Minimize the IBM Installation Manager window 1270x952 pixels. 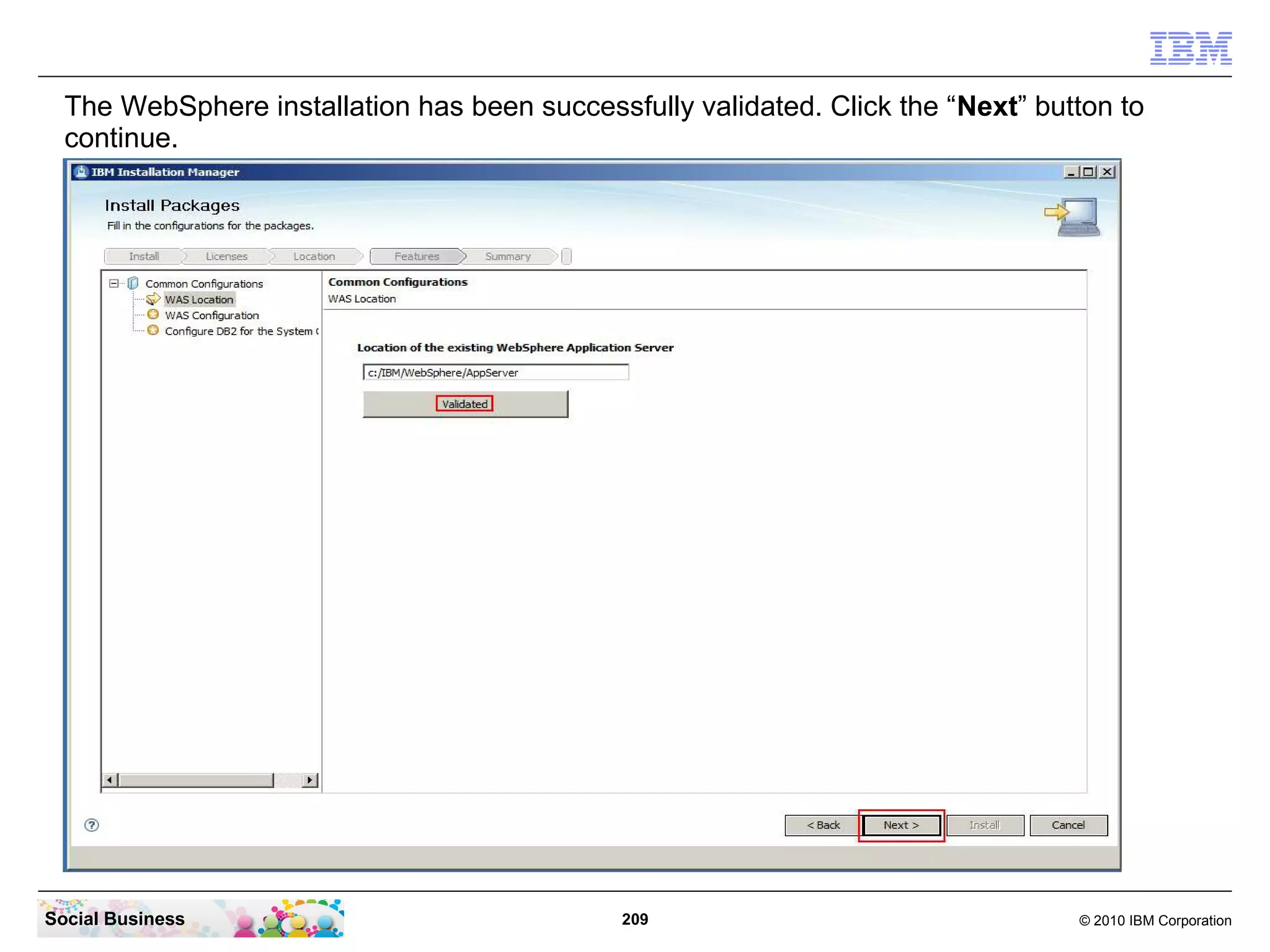click(1071, 172)
